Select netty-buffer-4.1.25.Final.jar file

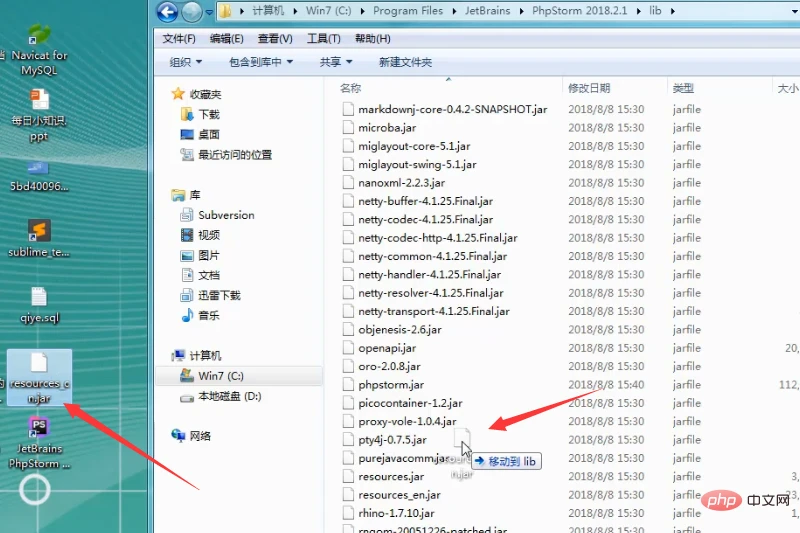418,201
